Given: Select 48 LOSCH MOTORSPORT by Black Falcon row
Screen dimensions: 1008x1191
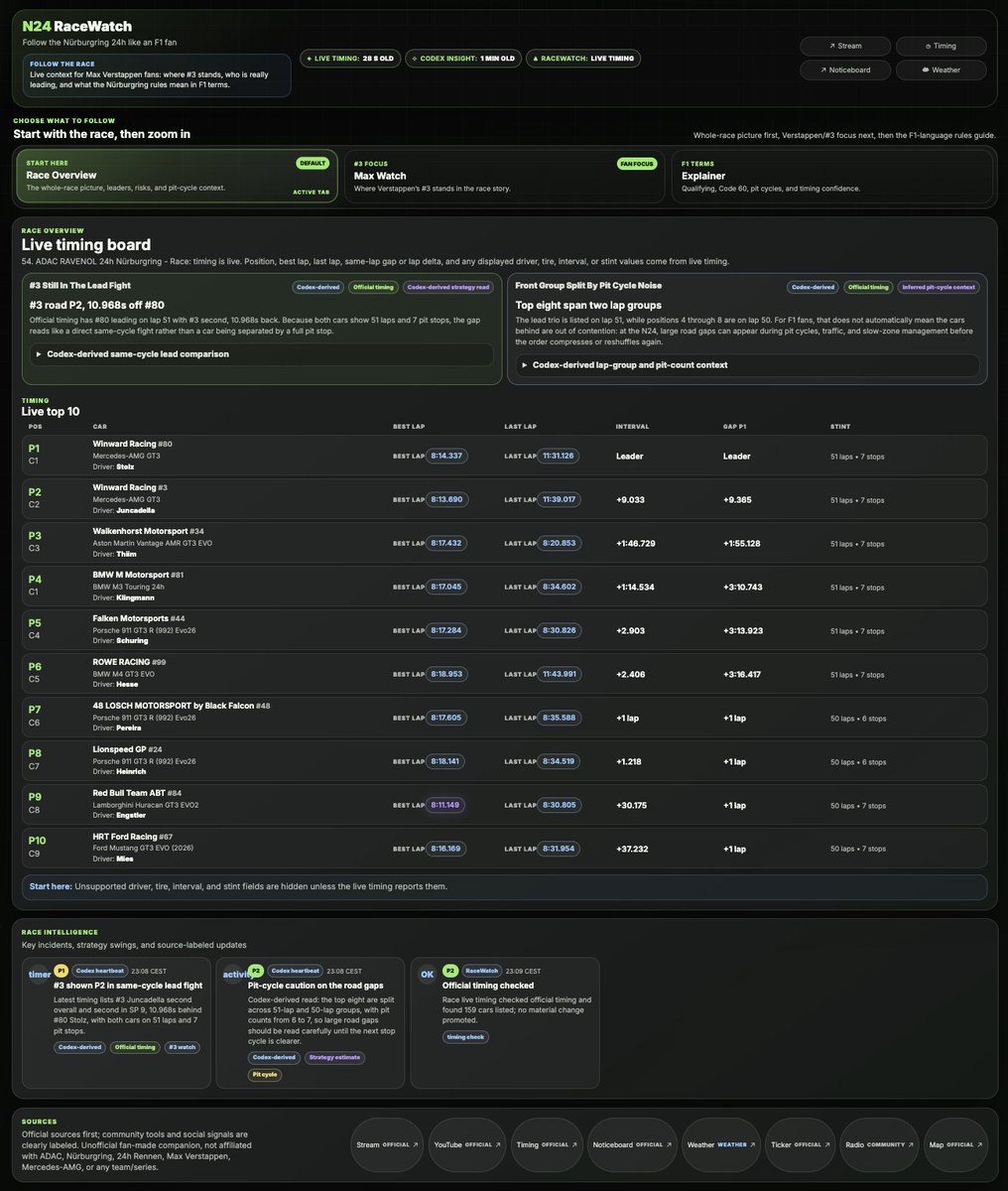Looking at the screenshot, I should click(504, 718).
